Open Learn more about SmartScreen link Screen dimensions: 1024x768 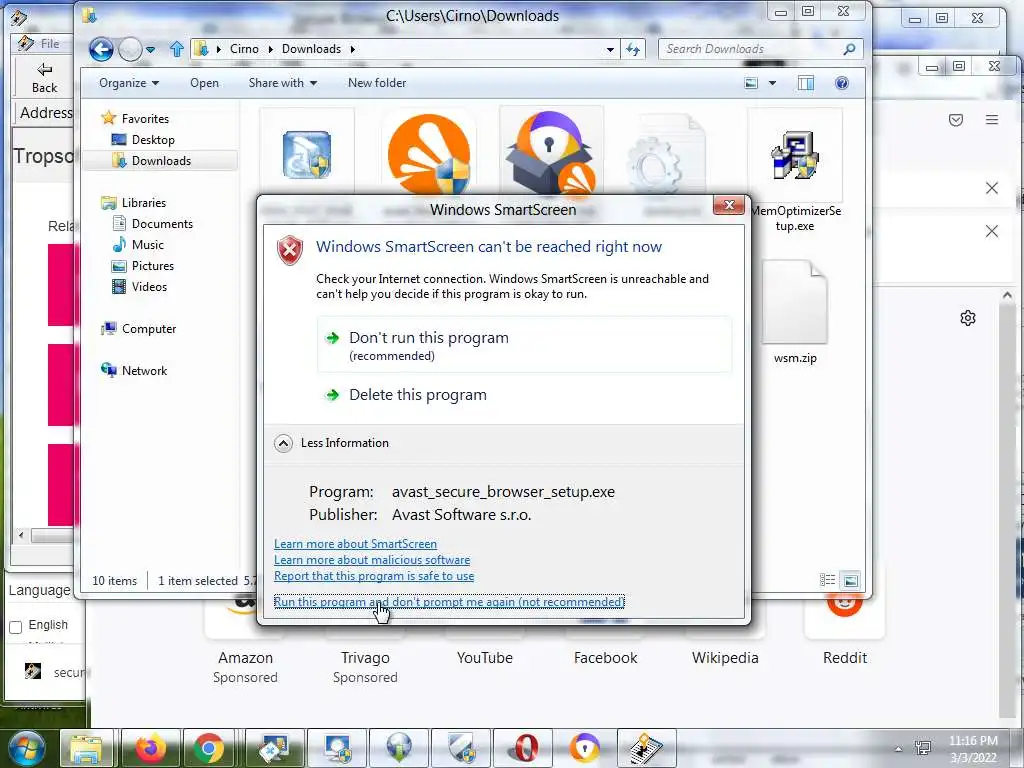tap(355, 544)
